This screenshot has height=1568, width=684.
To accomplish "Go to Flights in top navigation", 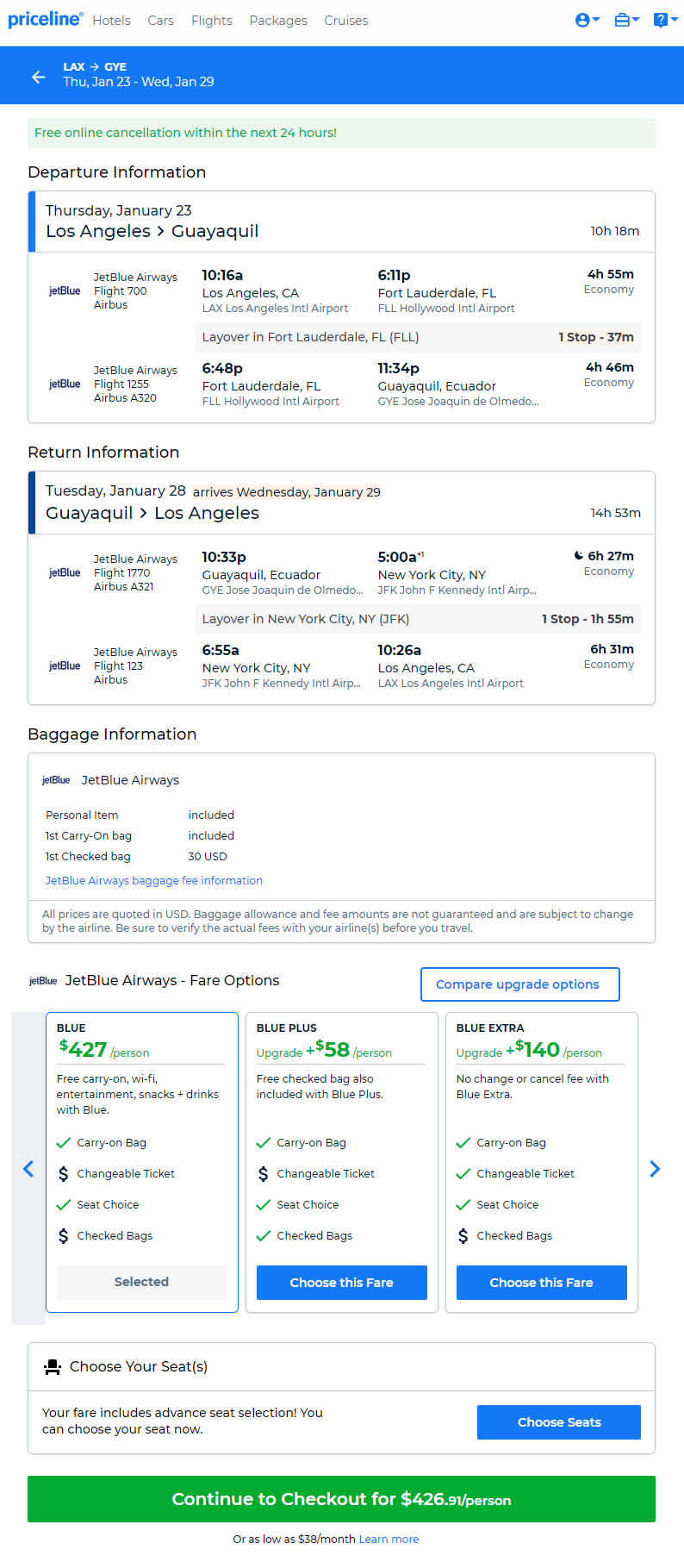I will click(x=212, y=21).
